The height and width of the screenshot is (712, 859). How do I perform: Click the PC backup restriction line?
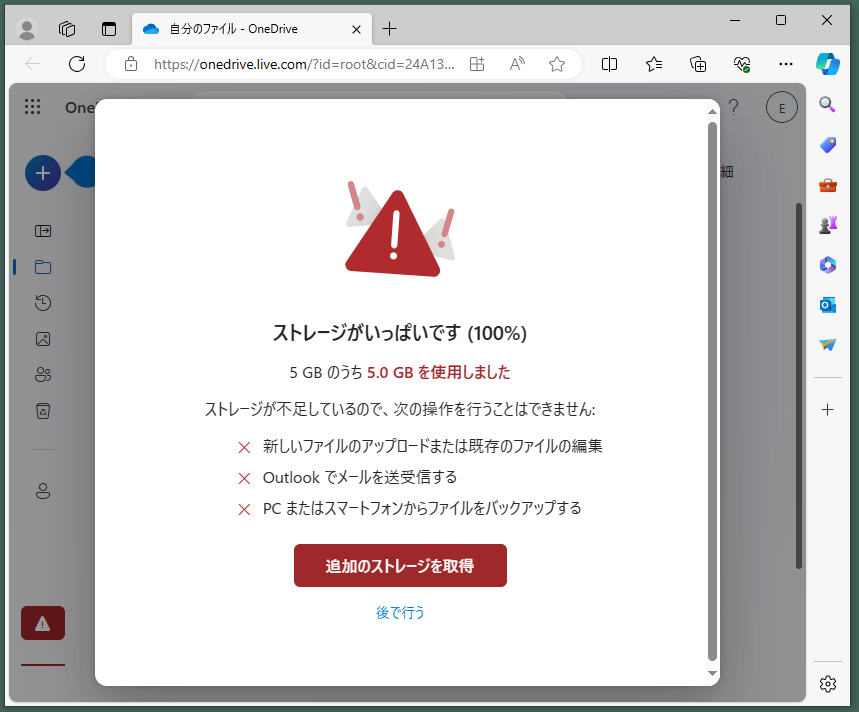click(422, 508)
